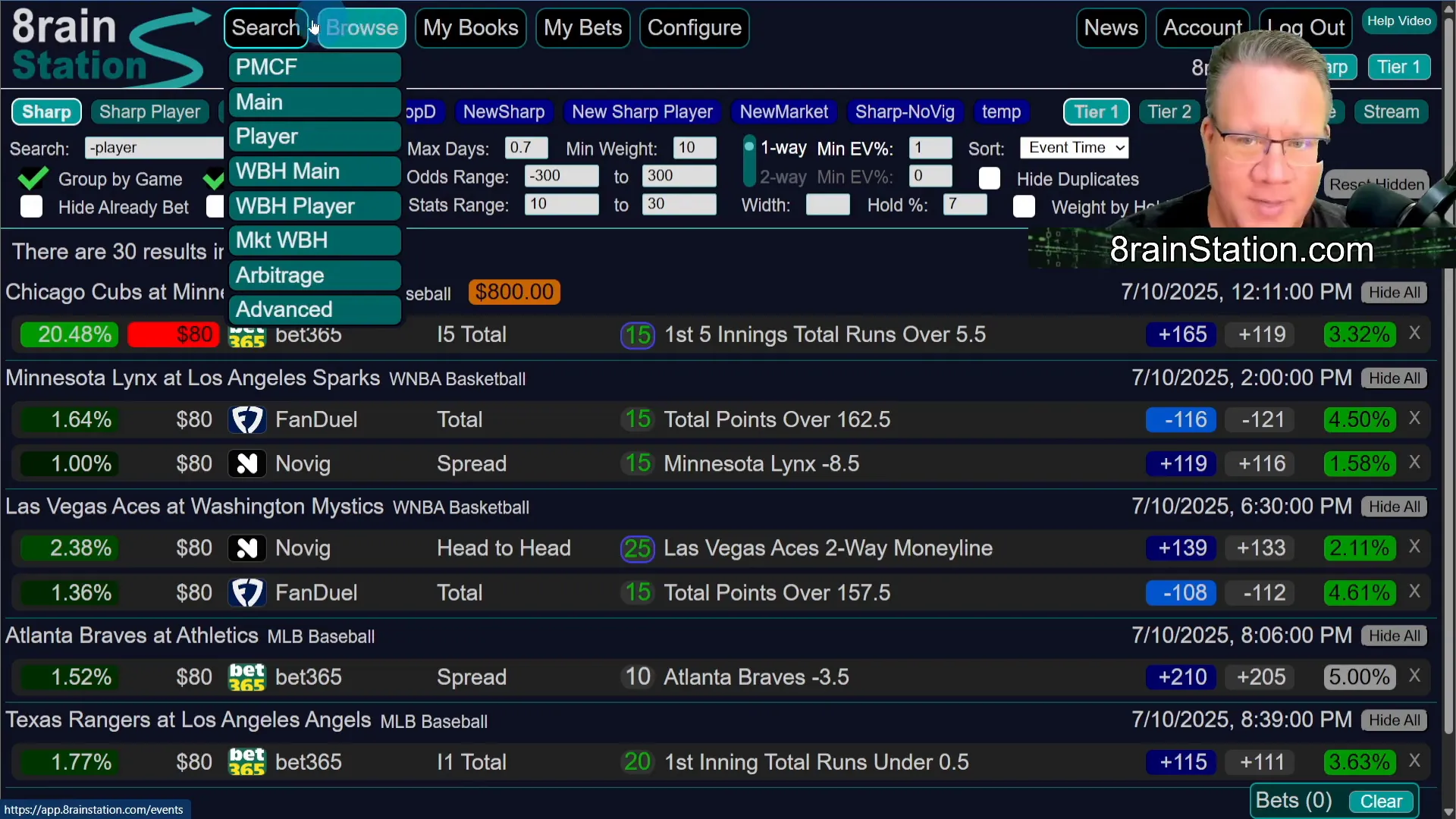The width and height of the screenshot is (1456, 819).
Task: Click circled 15 badge on 1st 5 Innings row
Action: pyautogui.click(x=638, y=335)
